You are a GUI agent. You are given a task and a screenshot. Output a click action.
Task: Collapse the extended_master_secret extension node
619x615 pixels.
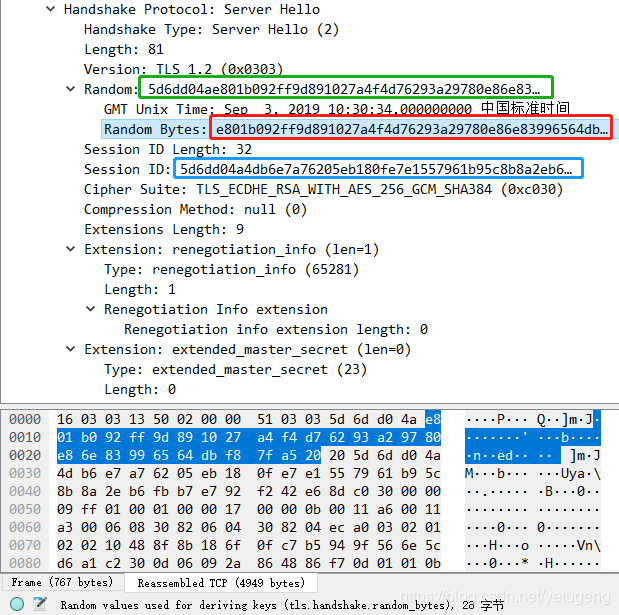[x=70, y=349]
